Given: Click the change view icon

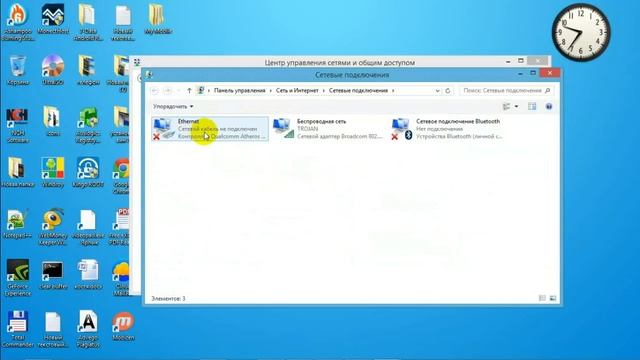Looking at the screenshot, I should click(507, 107).
